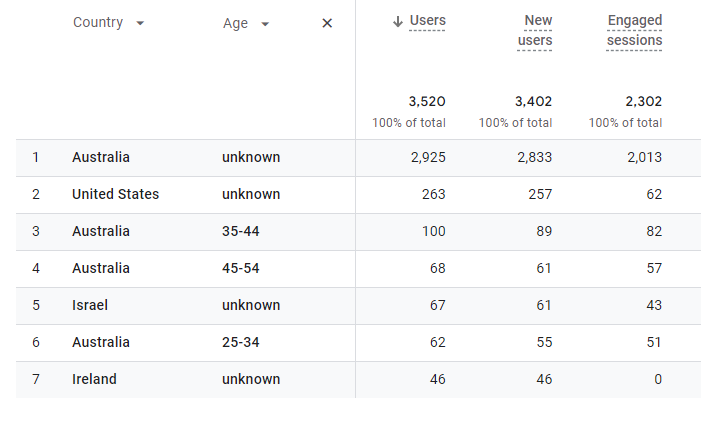Viewport: 701px width, 421px height.
Task: Click United States in row 2
Action: point(115,194)
